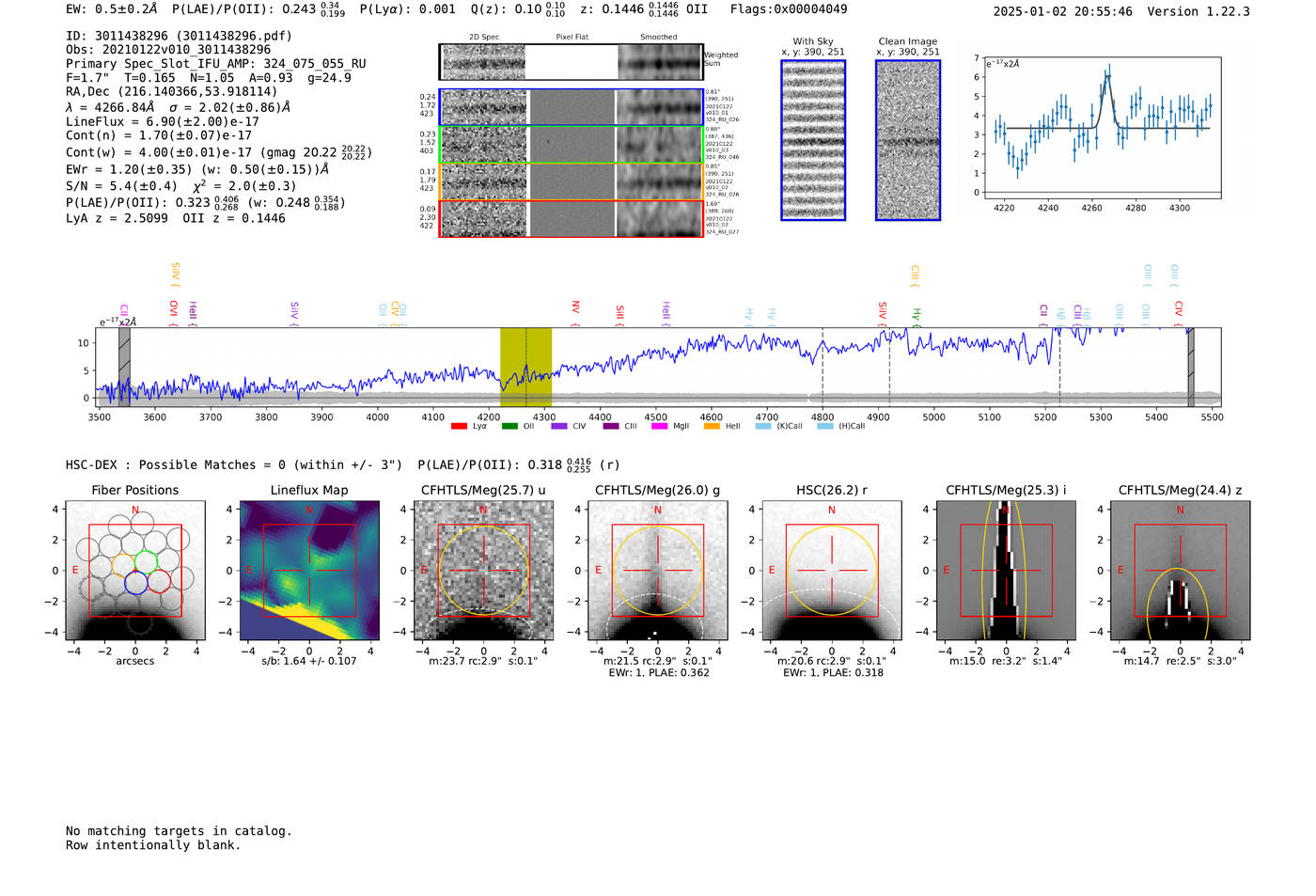Click the Cont(n) = 1.70 line
The width and height of the screenshot is (1316, 896).
(x=159, y=135)
